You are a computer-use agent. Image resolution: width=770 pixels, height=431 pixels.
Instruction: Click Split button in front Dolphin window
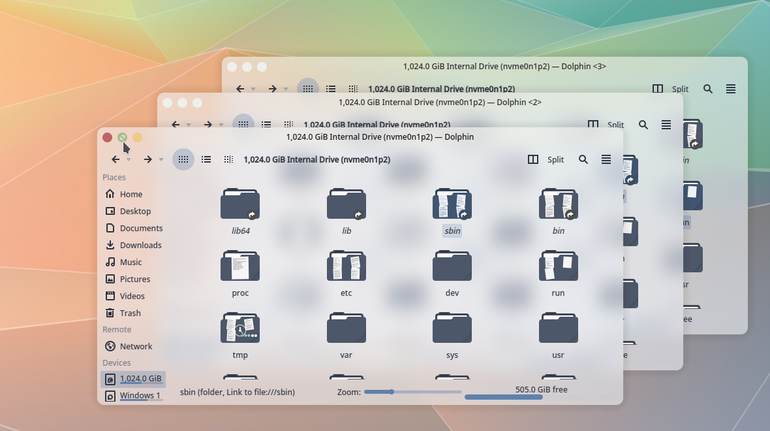tap(546, 160)
